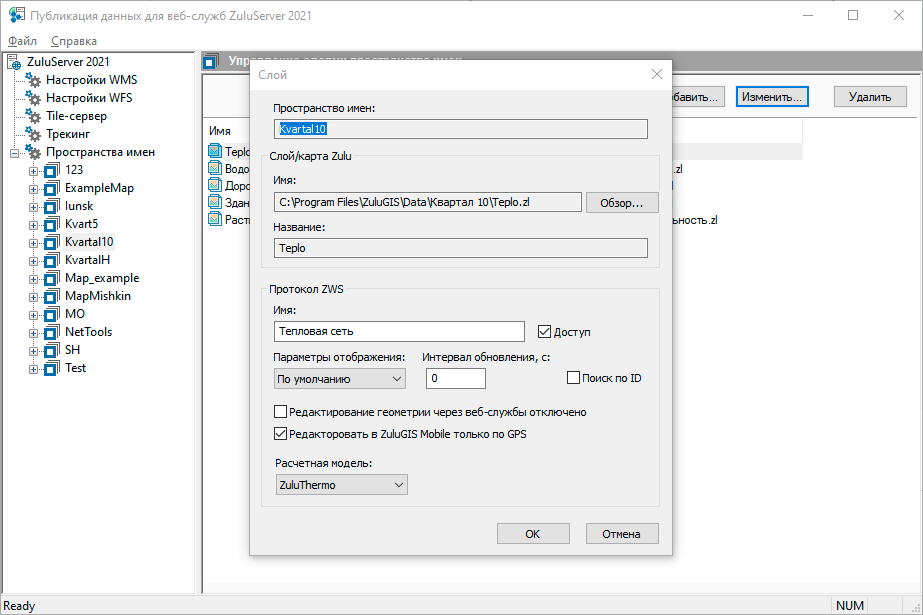The image size is (923, 615).
Task: Click the Интервал обновления input field
Action: tap(456, 379)
